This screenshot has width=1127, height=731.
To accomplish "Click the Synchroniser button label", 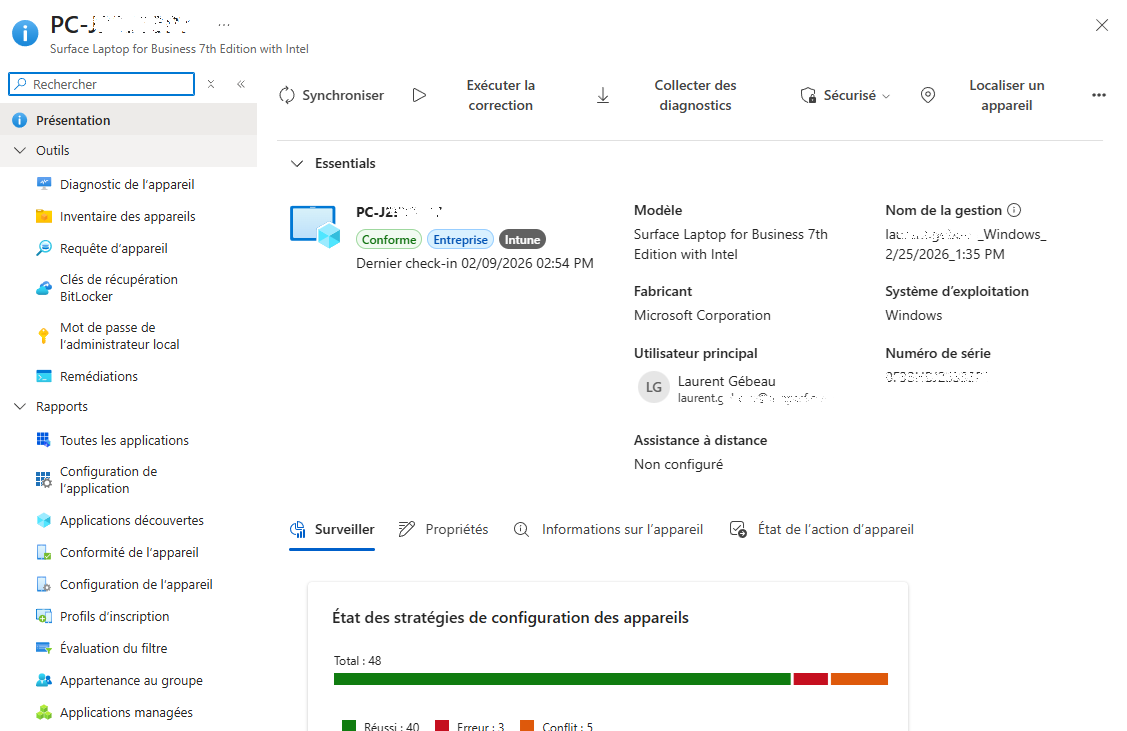I will [343, 96].
